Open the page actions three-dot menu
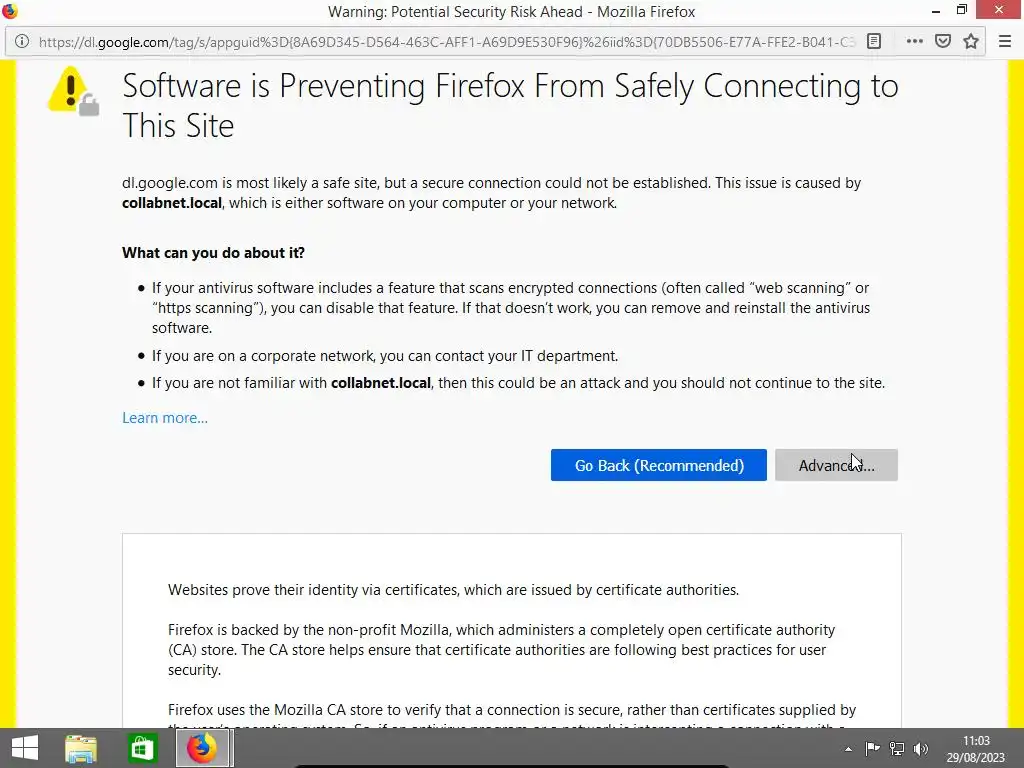The width and height of the screenshot is (1024, 768). (x=914, y=42)
